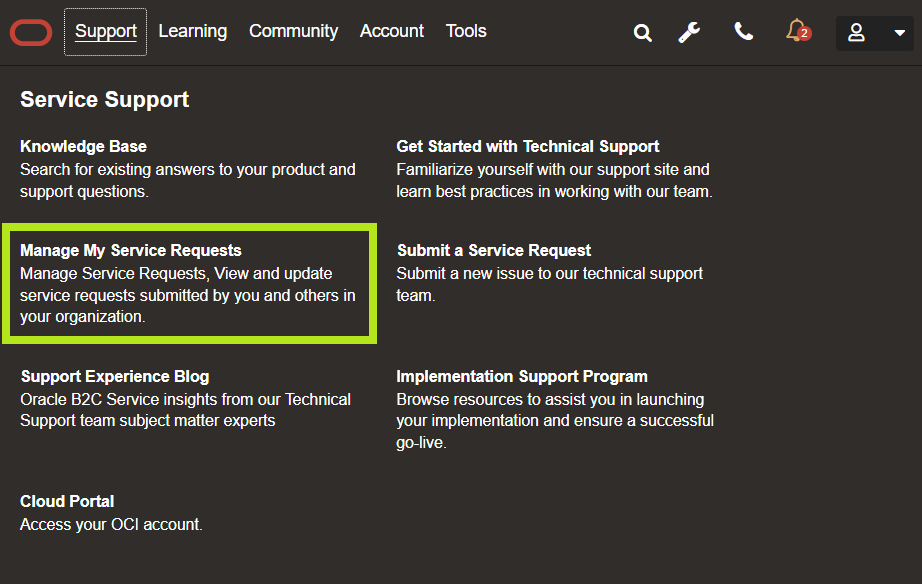Click Submit a Service Request

click(493, 251)
